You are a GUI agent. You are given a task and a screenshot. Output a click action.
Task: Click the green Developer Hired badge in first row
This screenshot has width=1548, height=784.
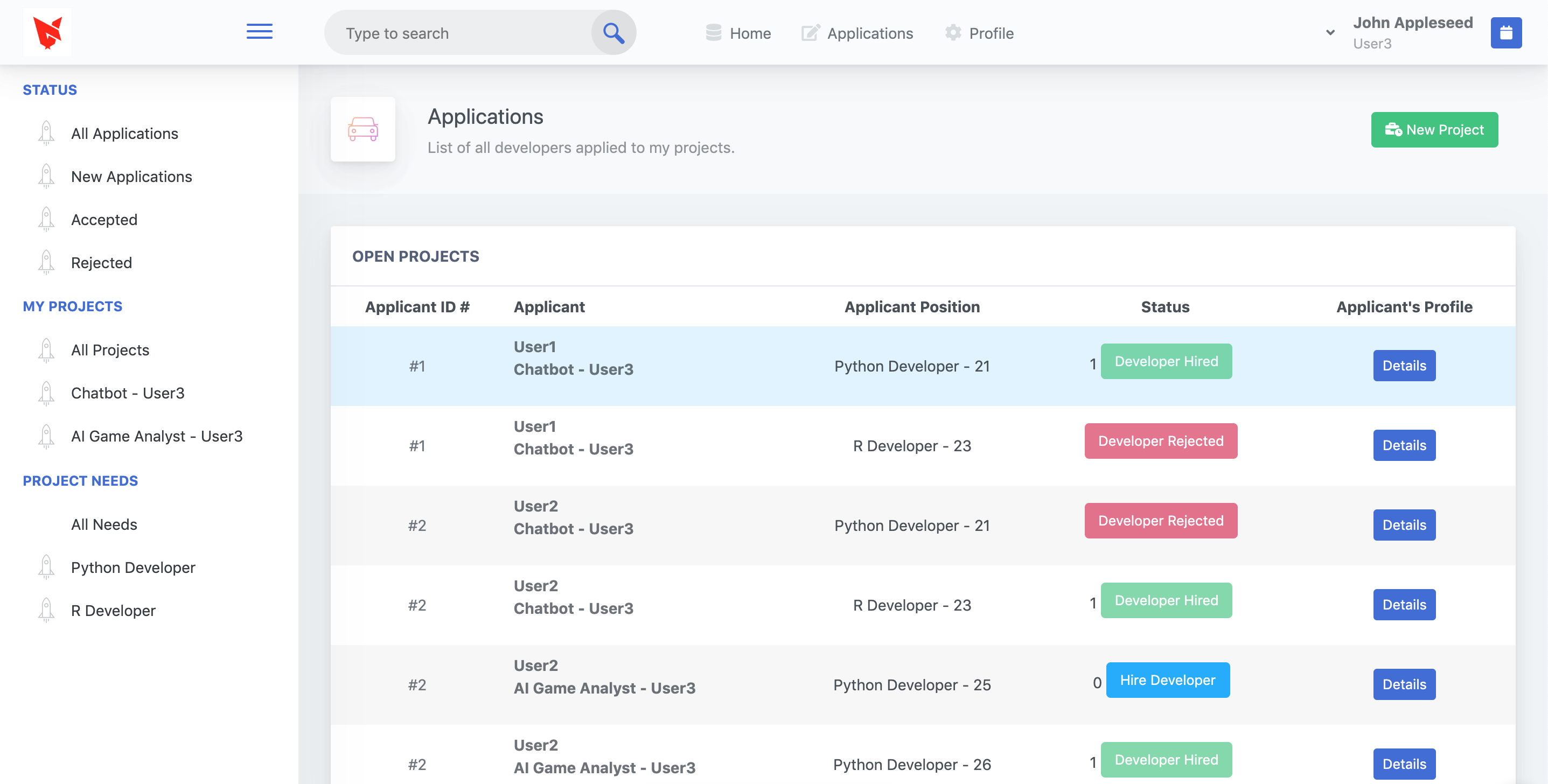(1166, 361)
